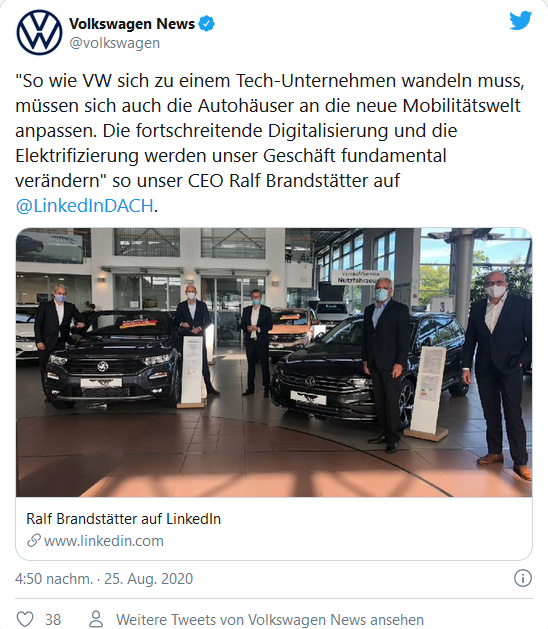Click the @volkswagen handle
This screenshot has height=629, width=548.
[x=115, y=43]
